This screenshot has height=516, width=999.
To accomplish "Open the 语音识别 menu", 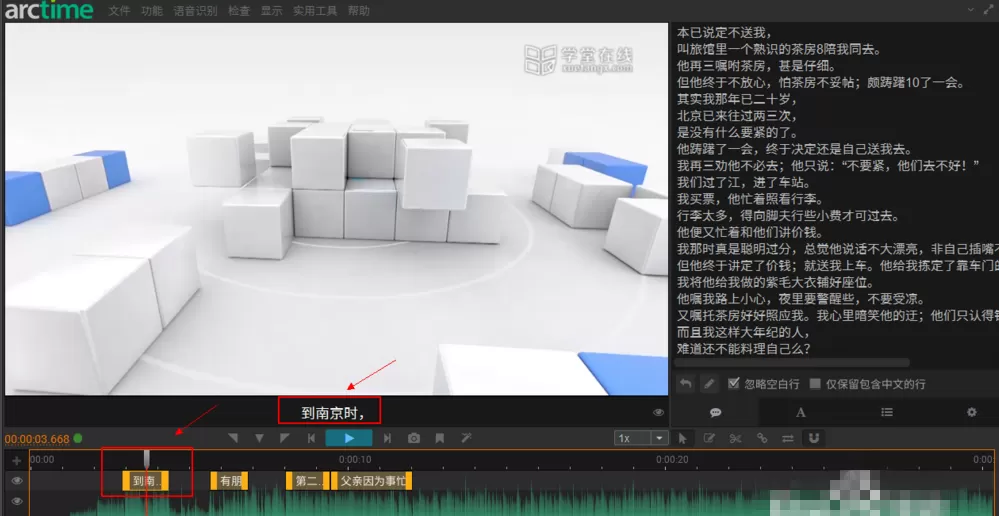I will (195, 11).
